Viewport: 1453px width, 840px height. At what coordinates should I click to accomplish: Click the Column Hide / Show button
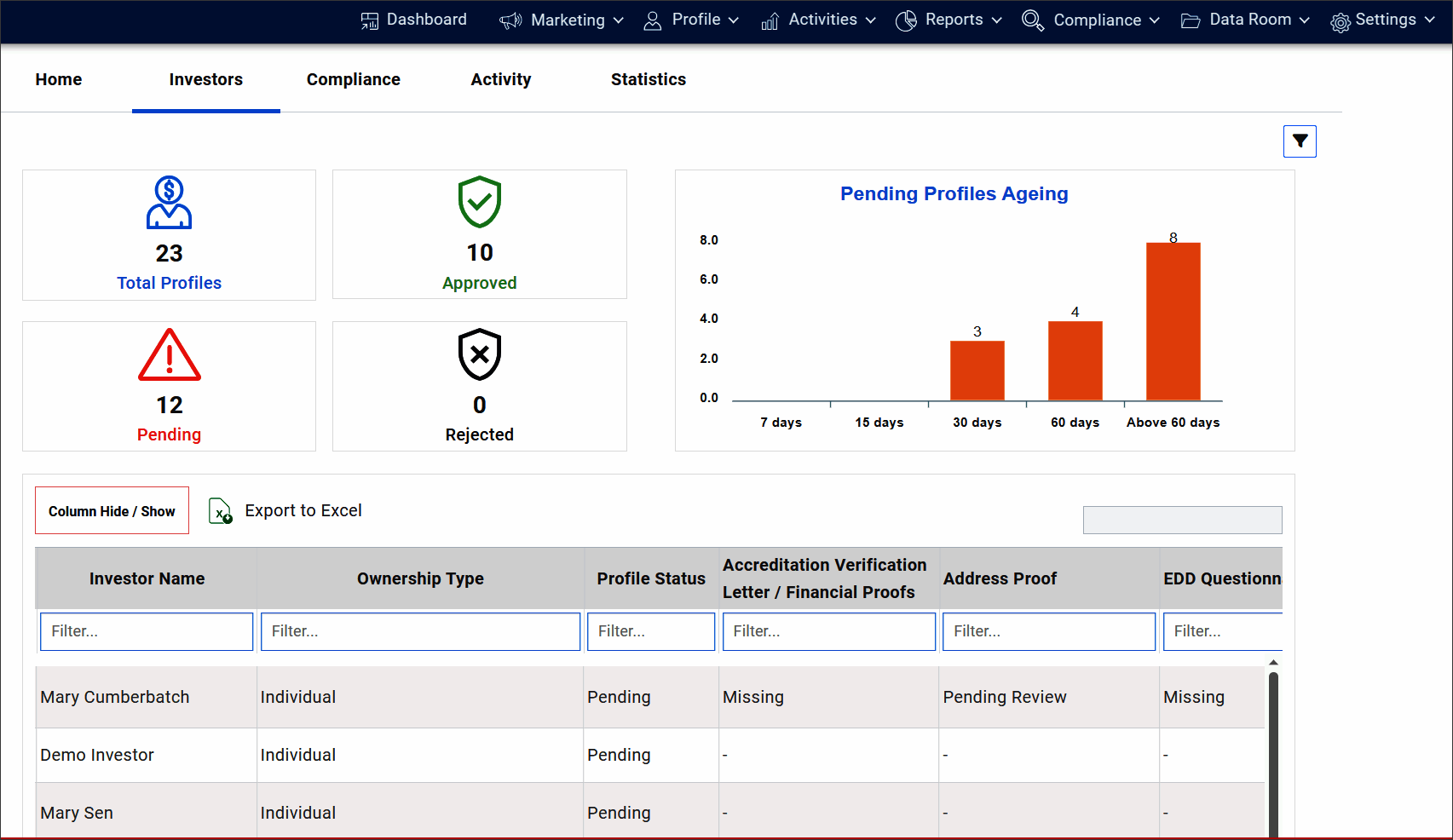112,511
